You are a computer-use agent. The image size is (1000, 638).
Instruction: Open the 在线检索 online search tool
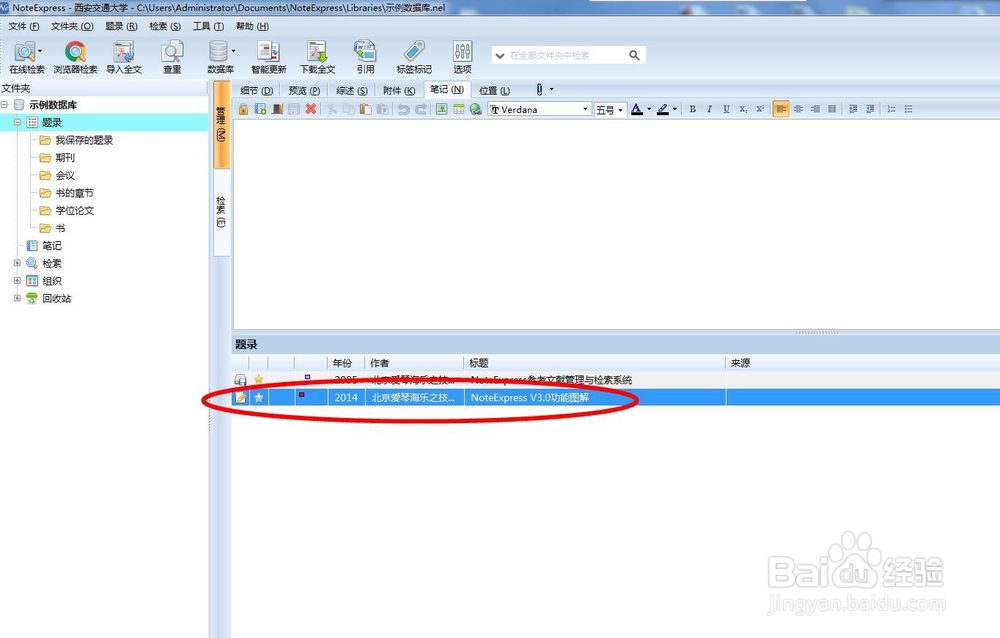[x=26, y=56]
